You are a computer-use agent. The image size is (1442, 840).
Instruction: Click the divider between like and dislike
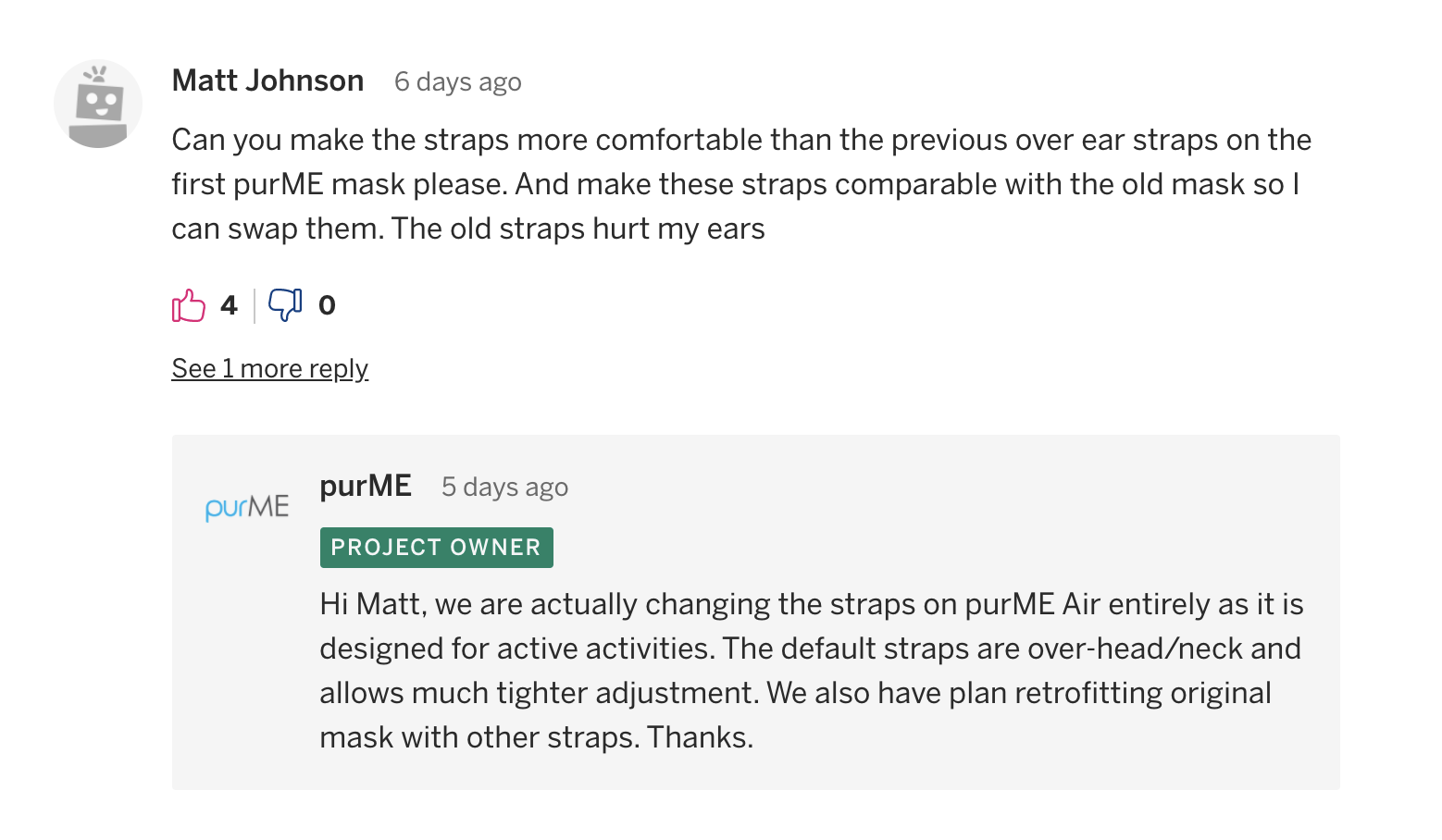click(255, 305)
